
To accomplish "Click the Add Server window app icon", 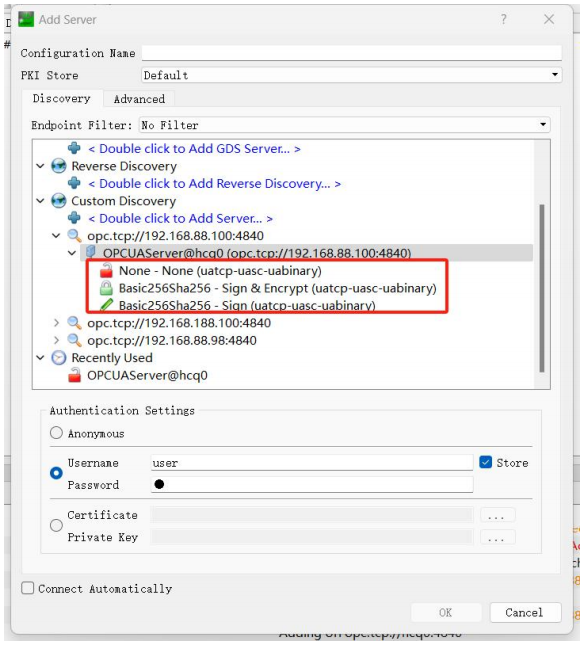I will click(x=26, y=19).
